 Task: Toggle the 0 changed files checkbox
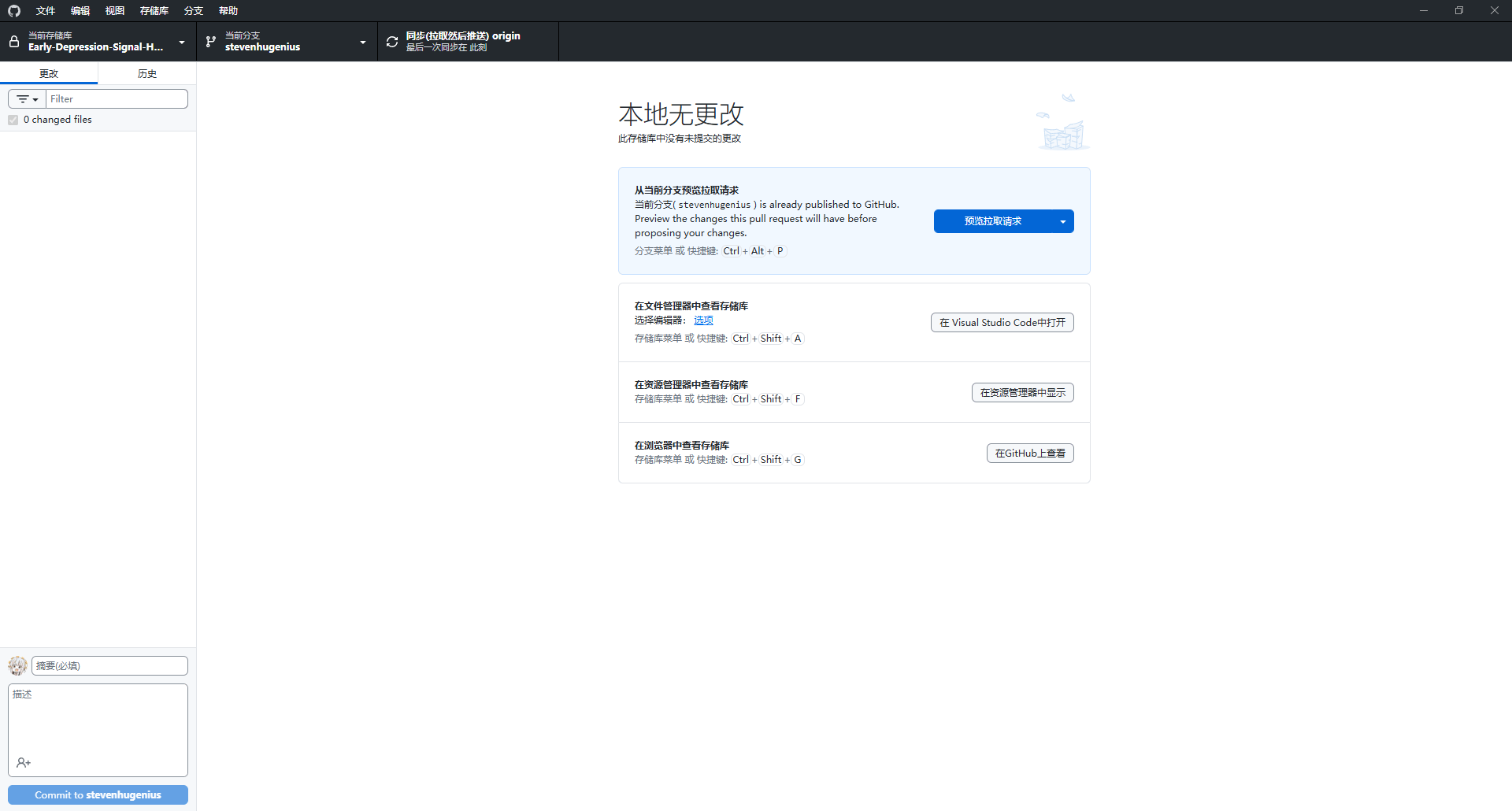click(13, 120)
